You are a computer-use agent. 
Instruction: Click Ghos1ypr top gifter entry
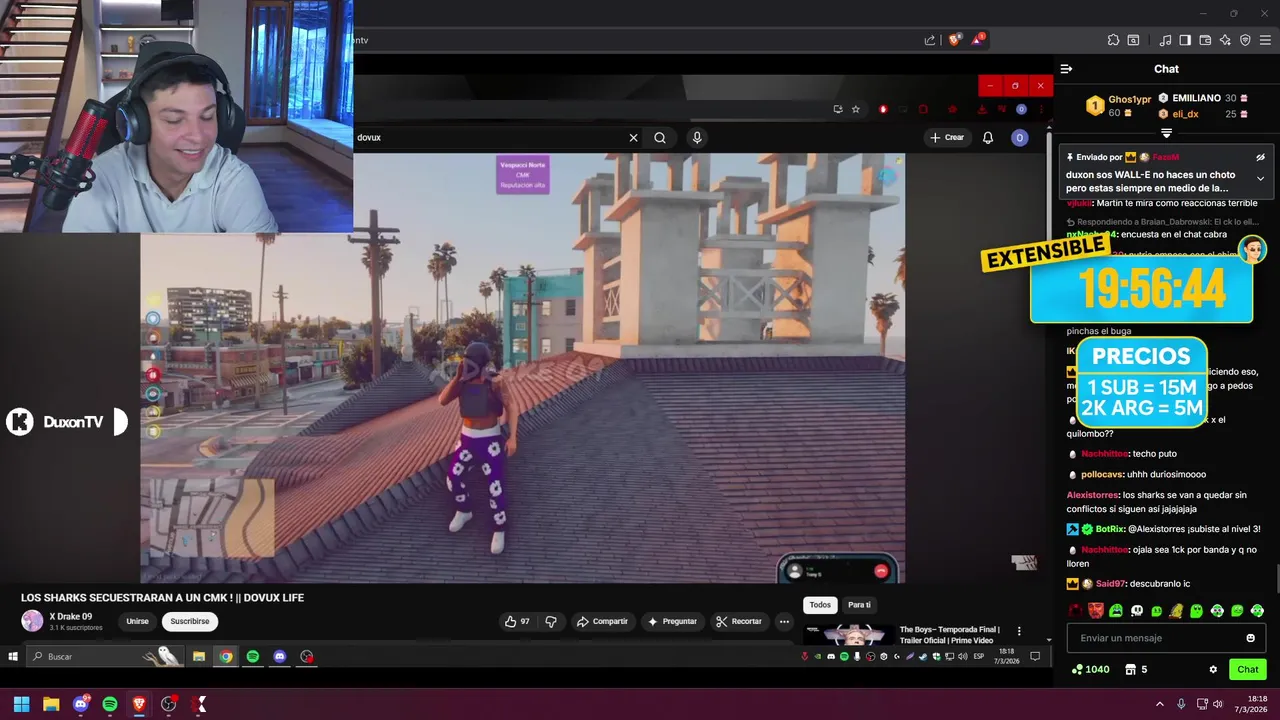pos(1119,105)
